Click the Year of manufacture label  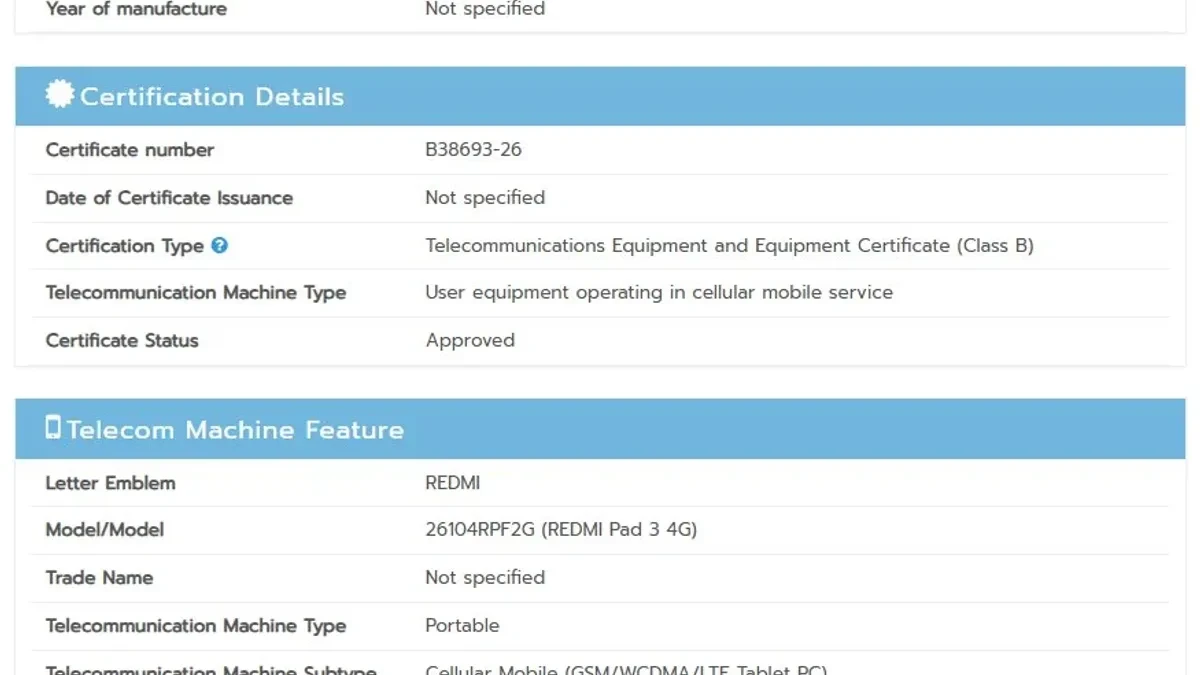(136, 9)
